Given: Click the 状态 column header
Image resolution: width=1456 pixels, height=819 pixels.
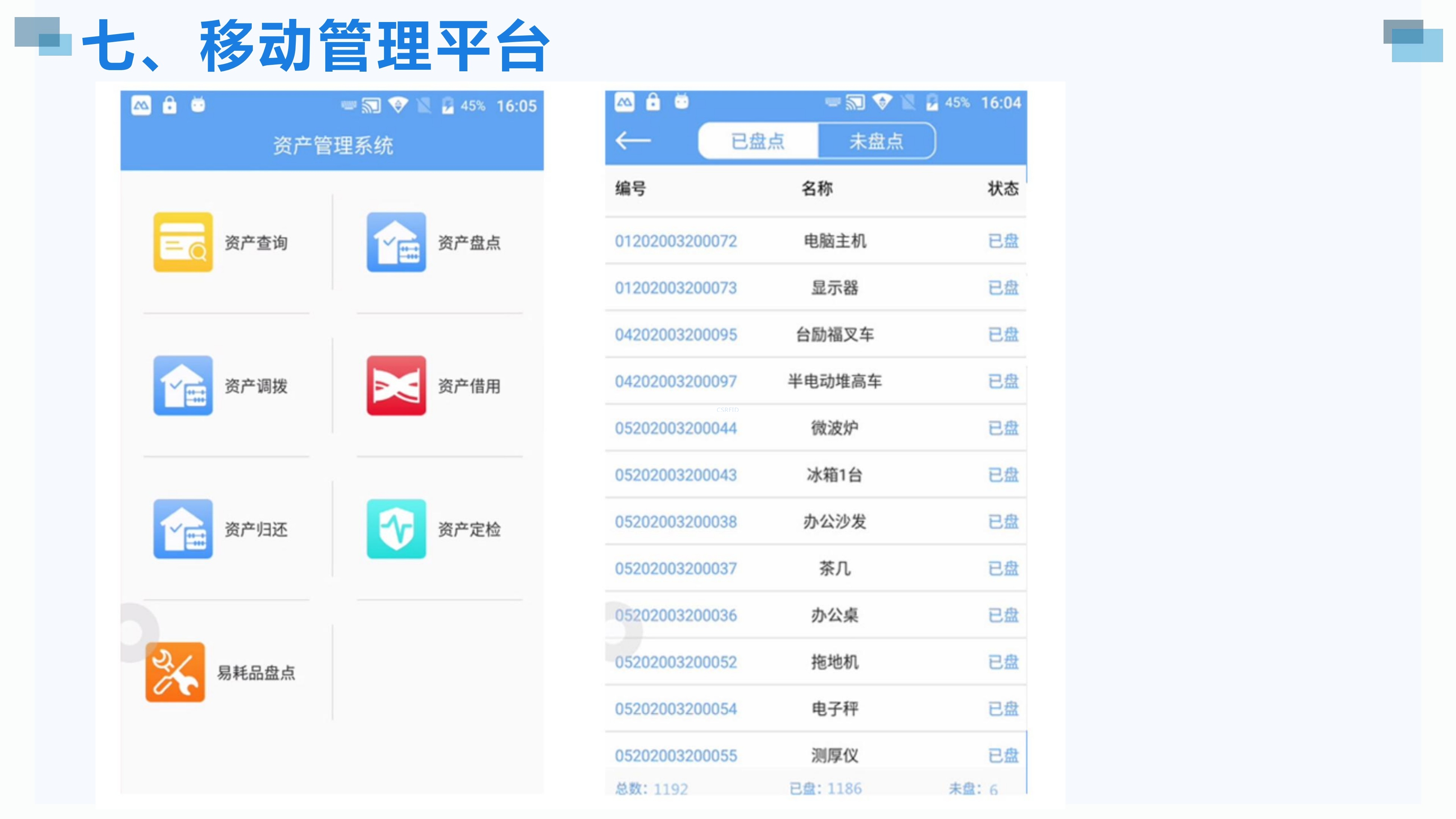Looking at the screenshot, I should [x=1003, y=188].
